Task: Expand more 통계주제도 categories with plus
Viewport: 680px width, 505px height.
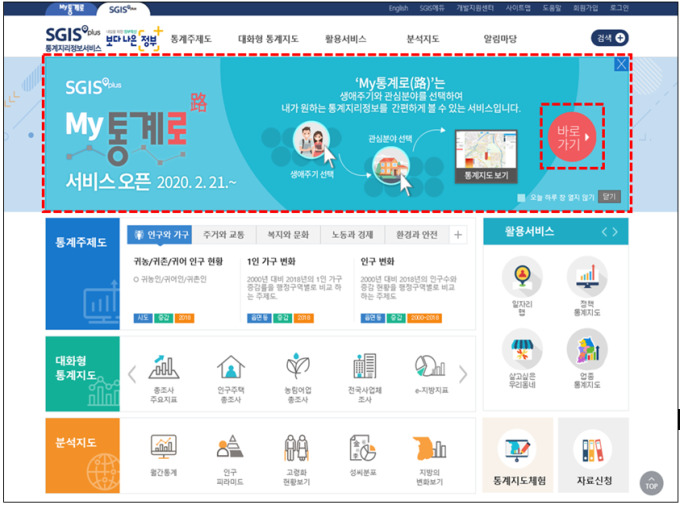Action: [458, 235]
